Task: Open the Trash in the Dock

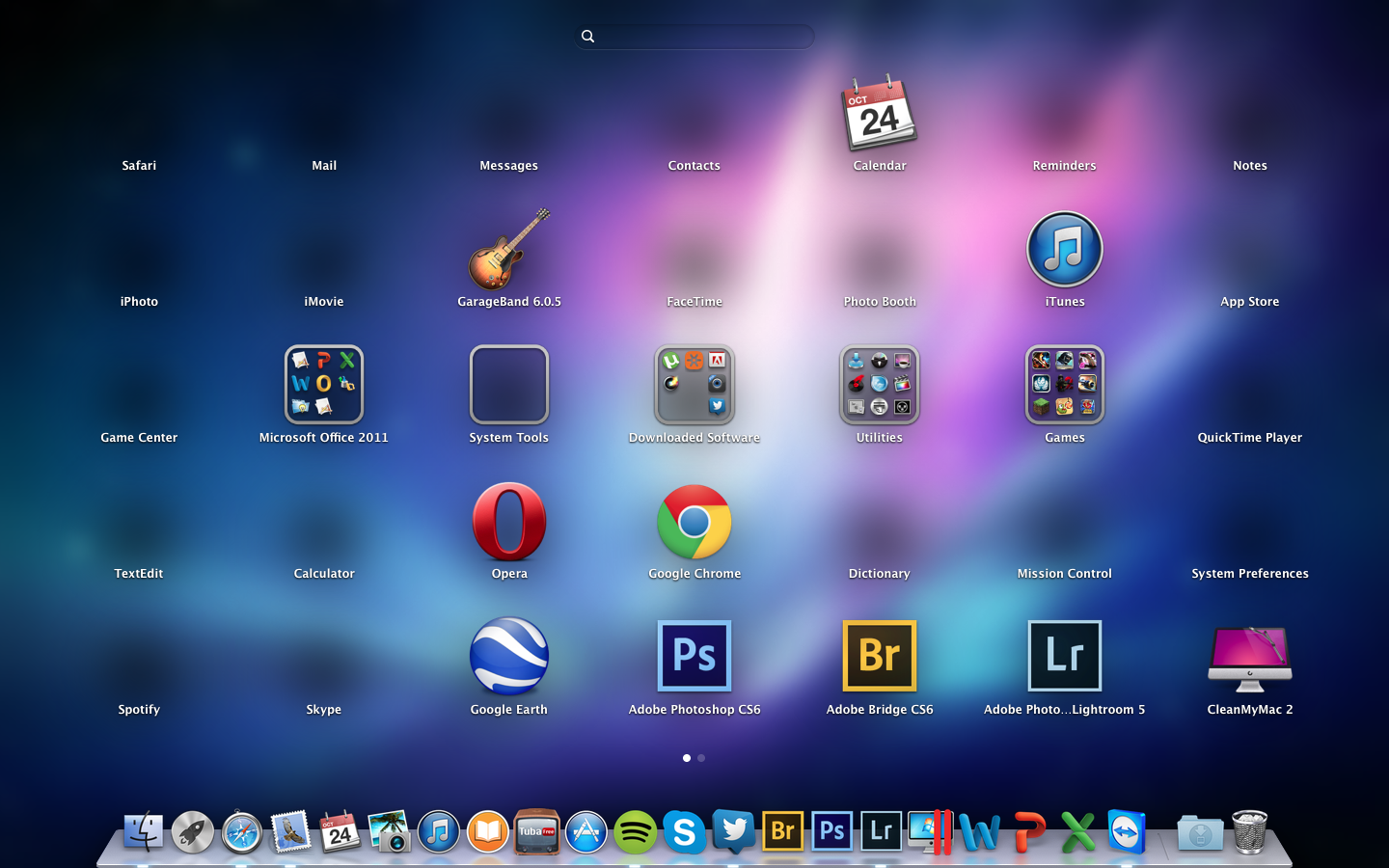Action: coord(1249,831)
